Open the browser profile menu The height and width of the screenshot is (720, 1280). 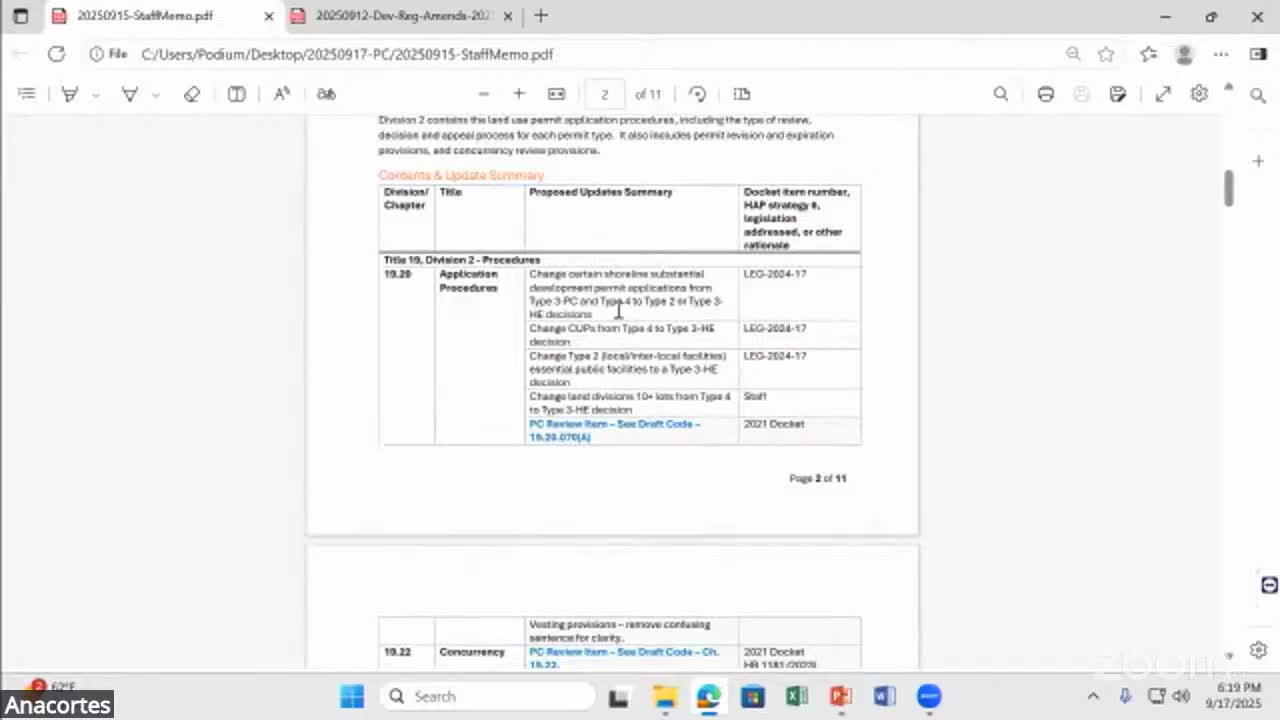coord(1185,54)
